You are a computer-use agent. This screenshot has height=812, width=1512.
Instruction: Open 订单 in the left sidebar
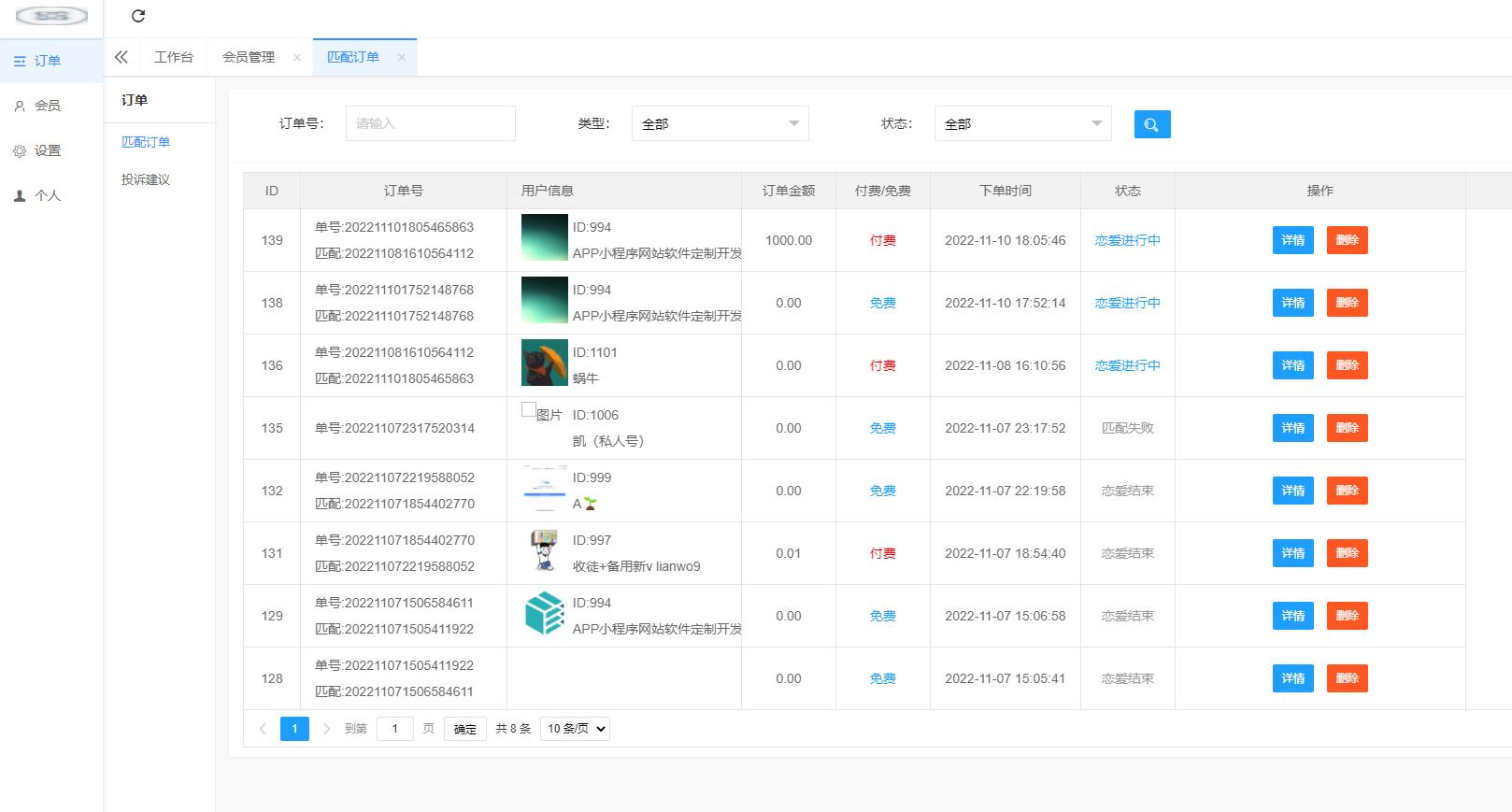(47, 61)
